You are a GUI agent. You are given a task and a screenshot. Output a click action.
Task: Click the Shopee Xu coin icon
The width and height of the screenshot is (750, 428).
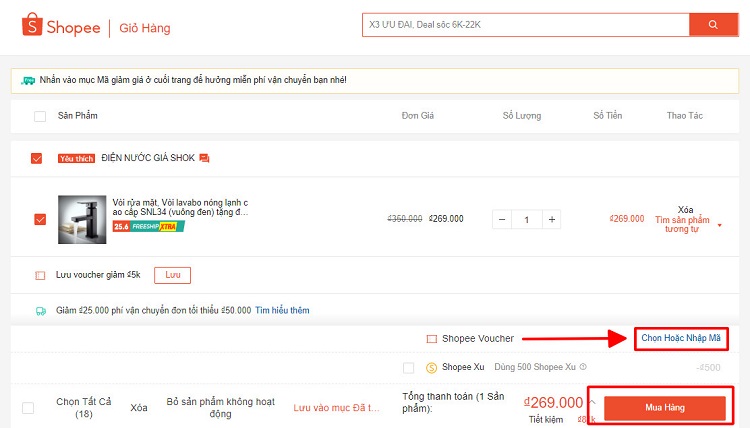[432, 367]
